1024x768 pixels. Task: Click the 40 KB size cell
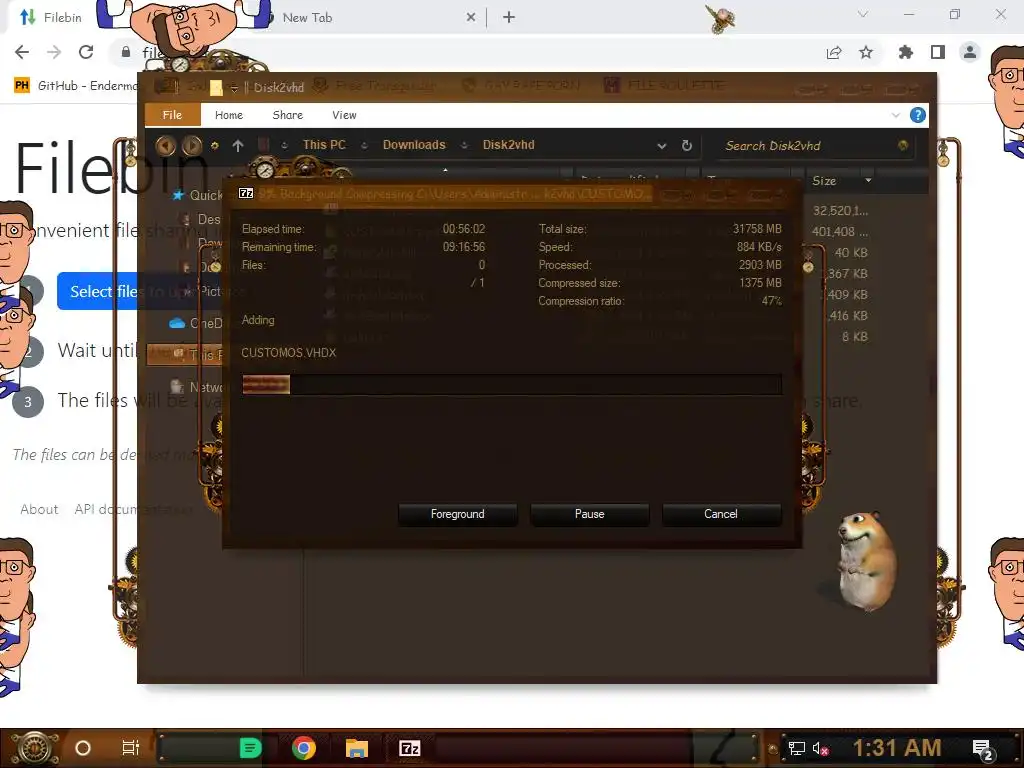[x=851, y=253]
